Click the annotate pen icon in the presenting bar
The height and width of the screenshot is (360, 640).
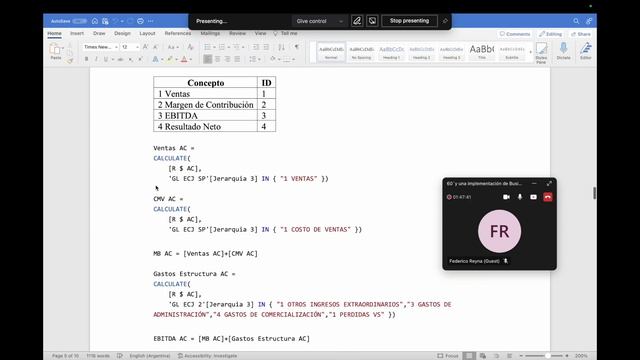357,21
